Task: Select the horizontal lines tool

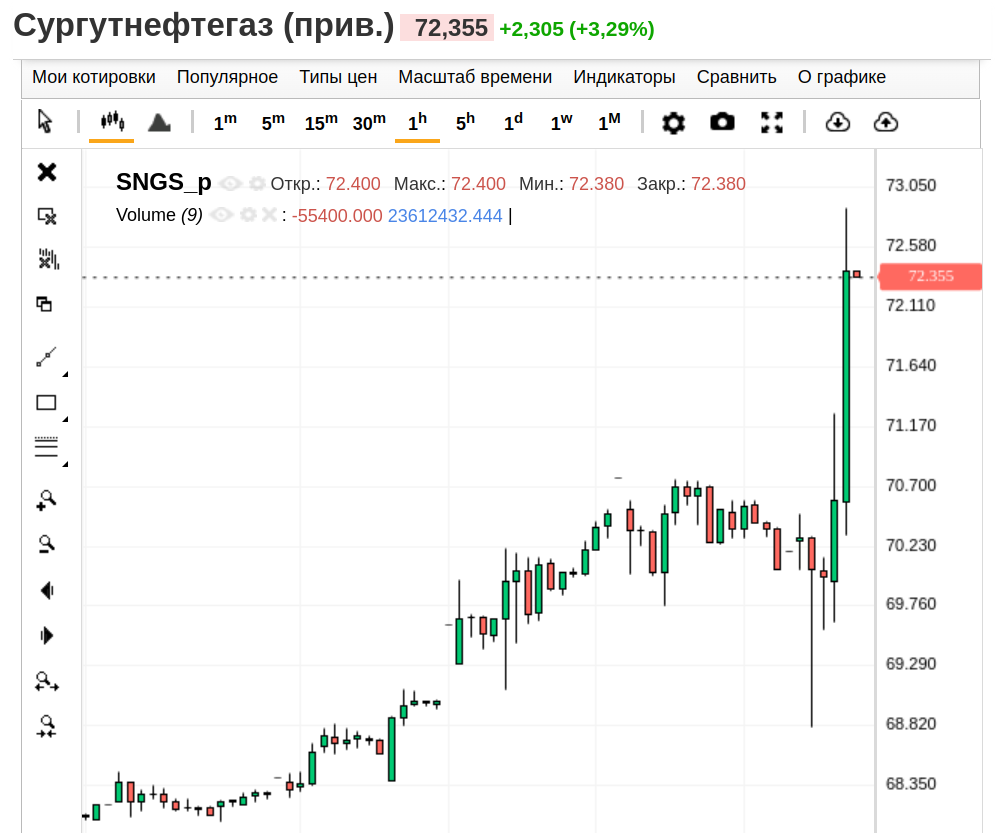Action: coord(46,447)
